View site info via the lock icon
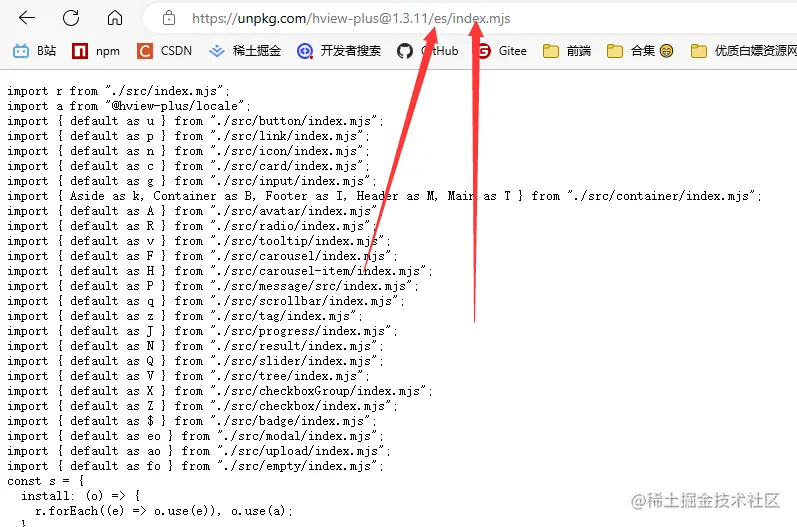 coord(169,18)
